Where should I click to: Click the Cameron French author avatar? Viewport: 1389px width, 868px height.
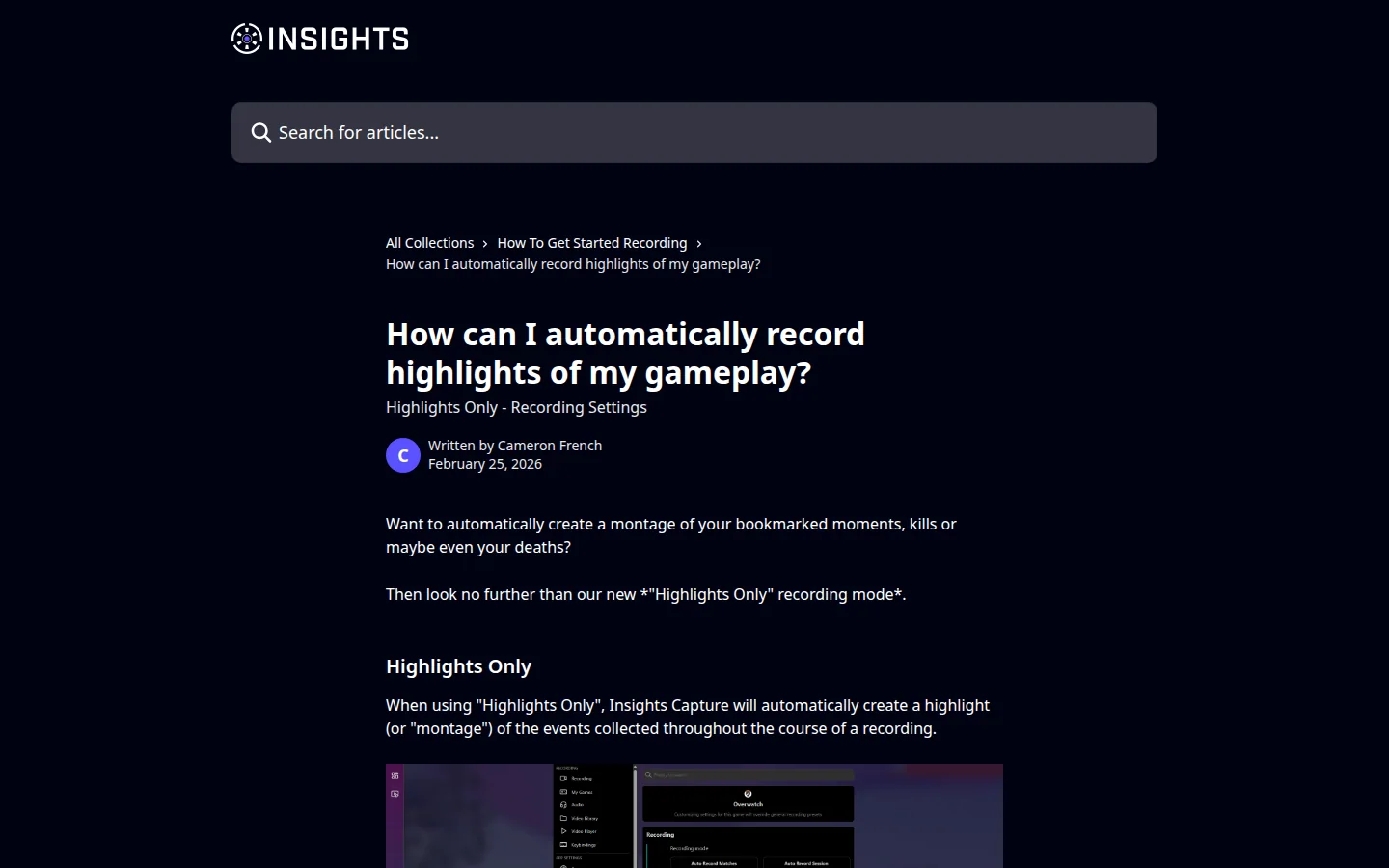coord(403,455)
